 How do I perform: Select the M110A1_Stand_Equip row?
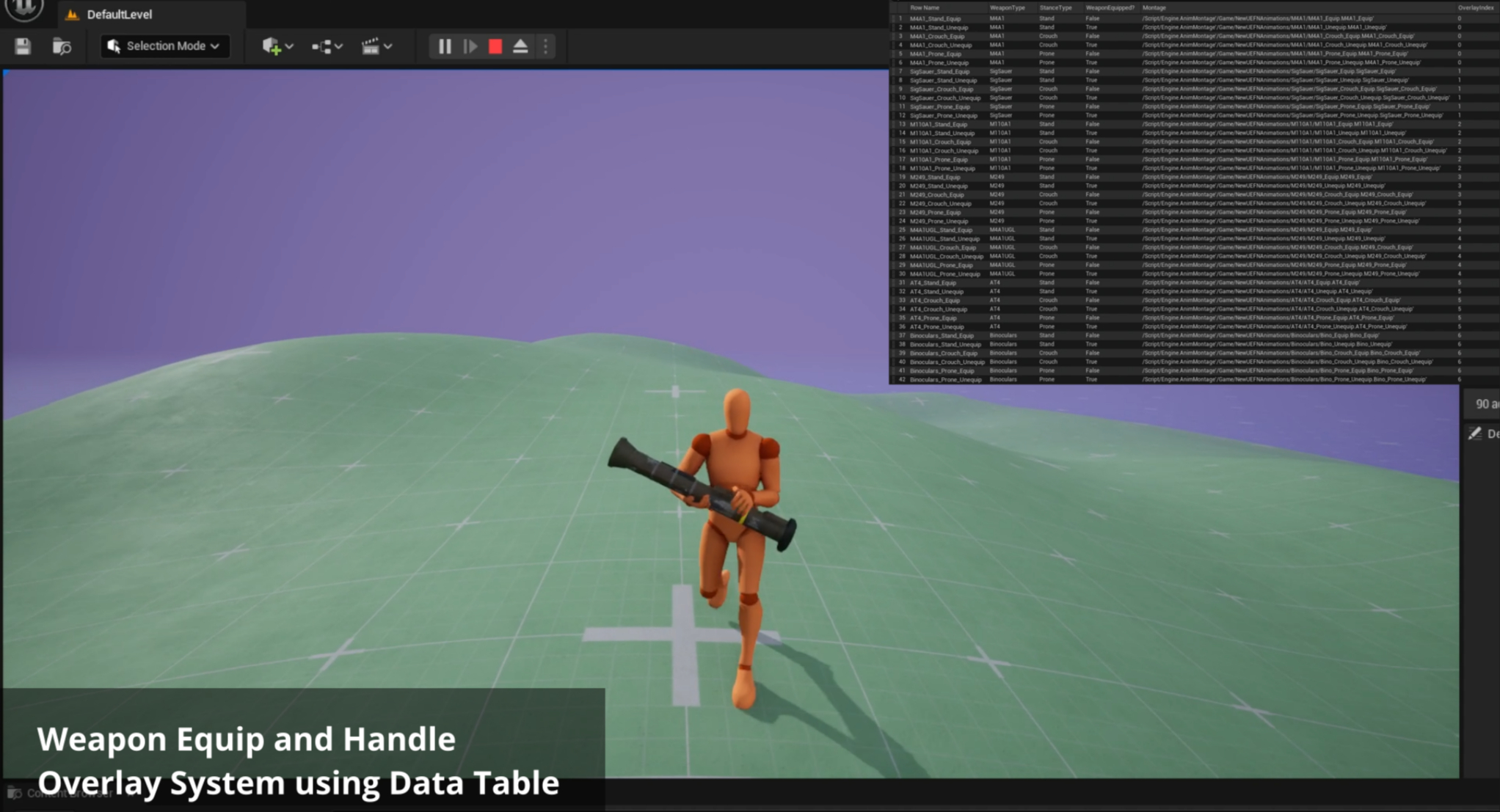click(x=1195, y=124)
